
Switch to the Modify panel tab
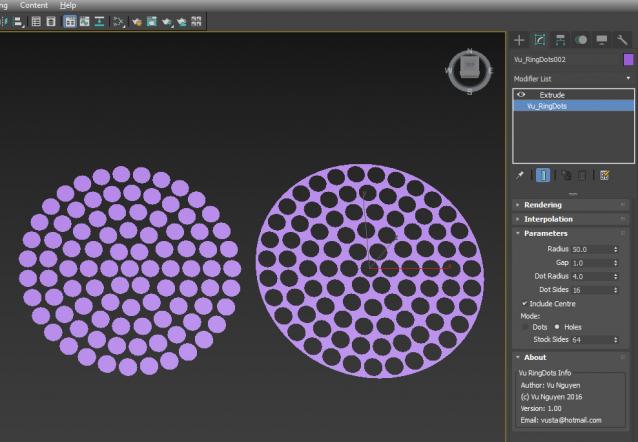click(x=540, y=40)
